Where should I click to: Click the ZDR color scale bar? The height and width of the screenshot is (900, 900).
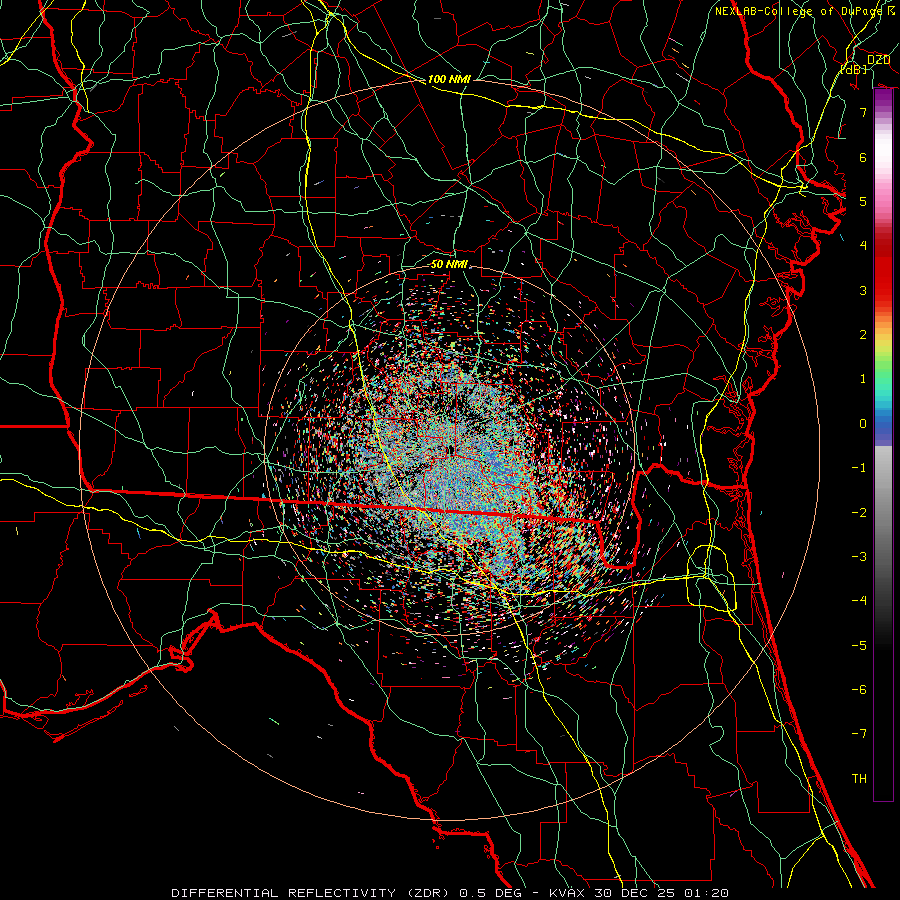coord(883,444)
